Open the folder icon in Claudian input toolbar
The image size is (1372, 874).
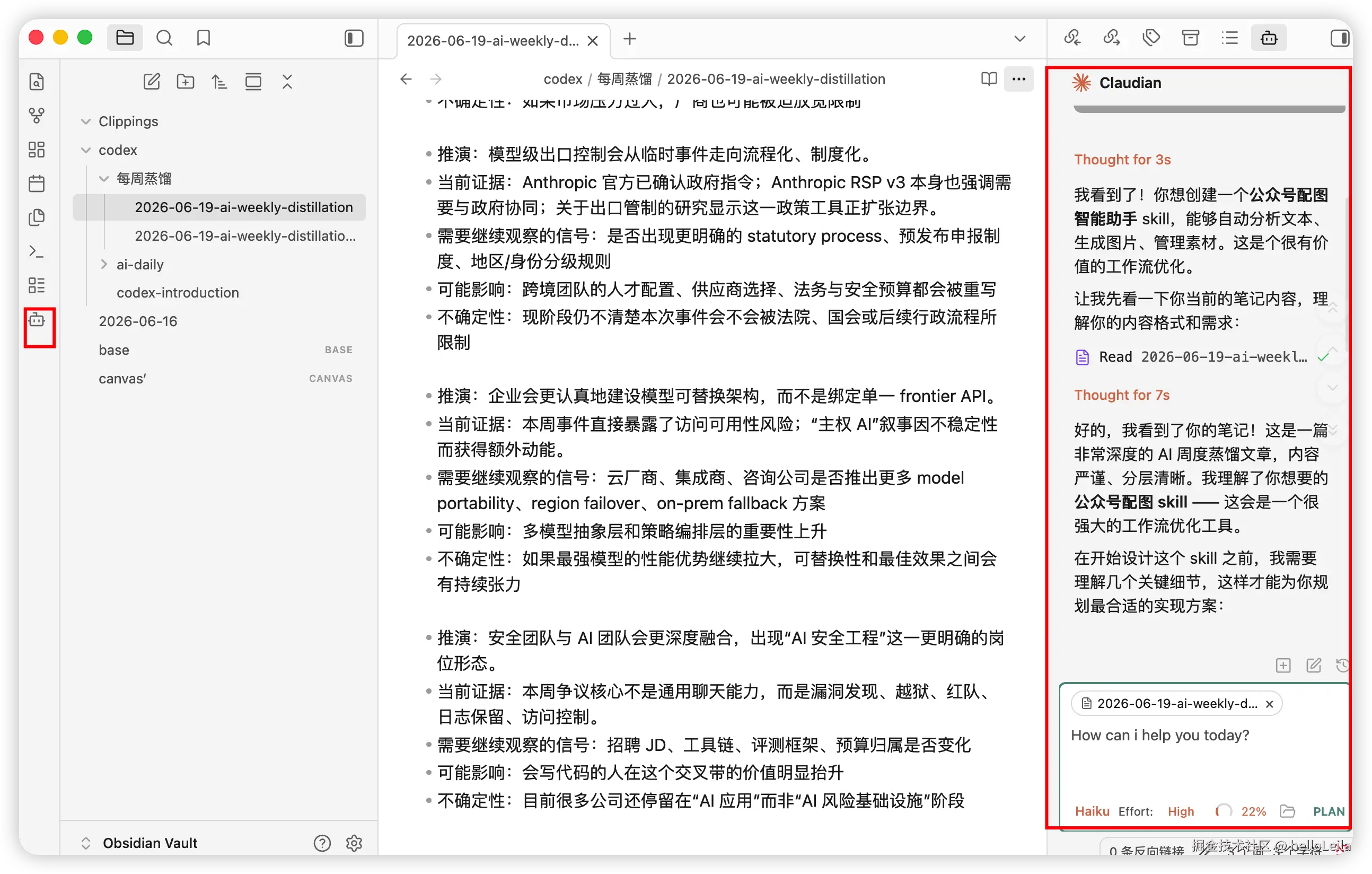tap(1288, 811)
